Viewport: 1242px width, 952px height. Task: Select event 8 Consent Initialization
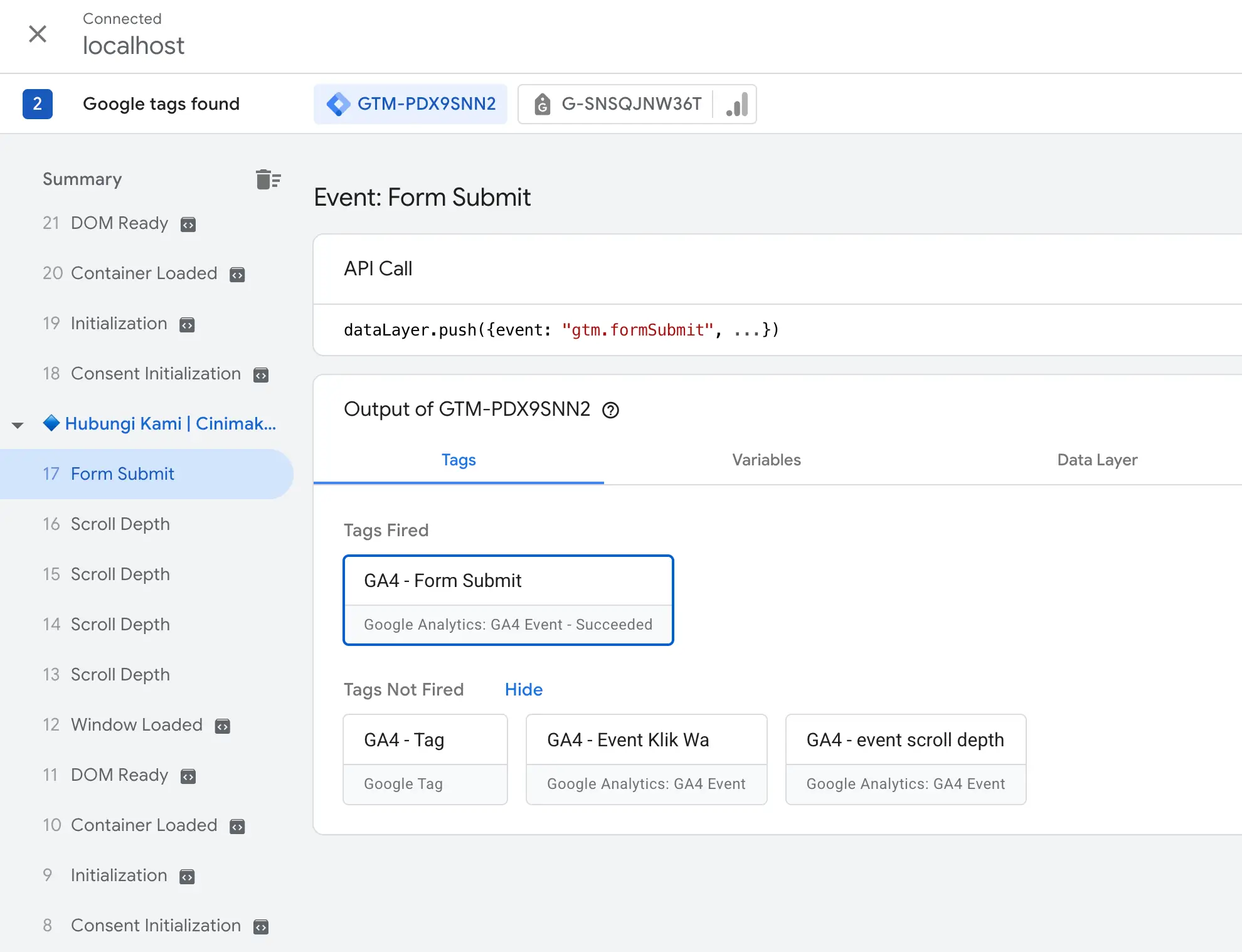point(142,926)
